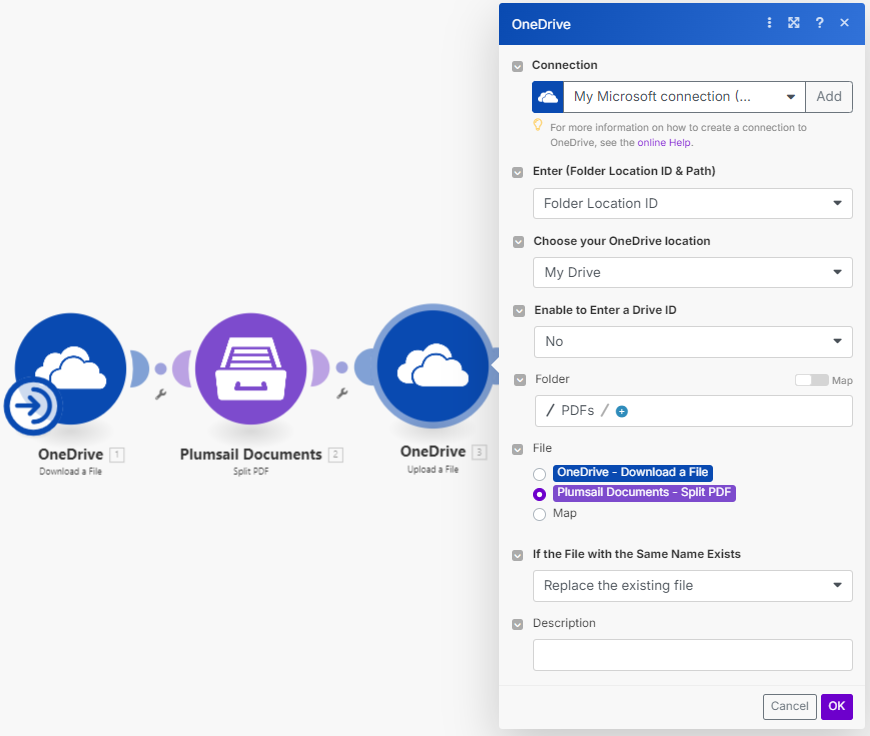Collapse the Enter (Folder Location ID & Path) field

coord(518,173)
